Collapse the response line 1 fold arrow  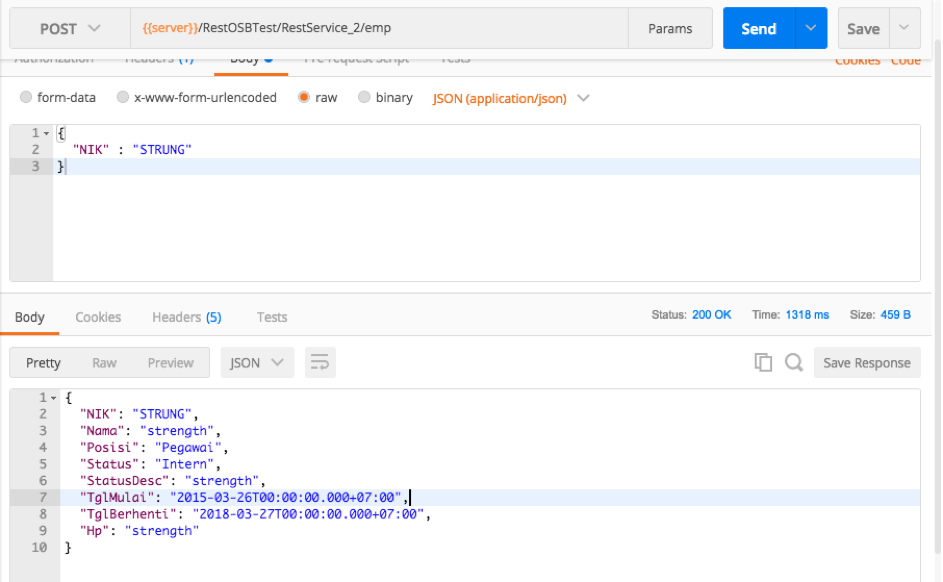click(x=54, y=398)
